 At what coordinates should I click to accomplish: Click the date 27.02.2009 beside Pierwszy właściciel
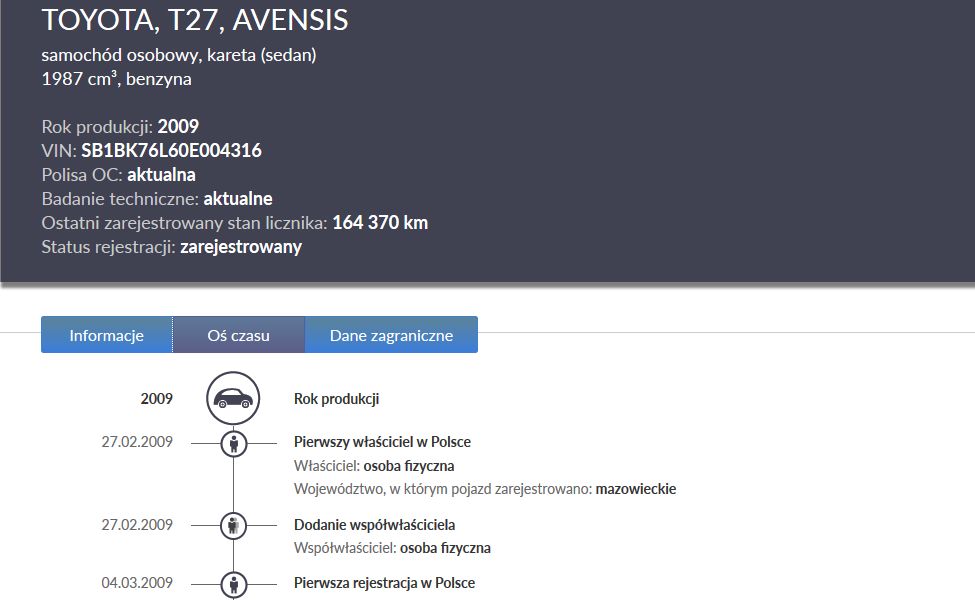point(137,442)
